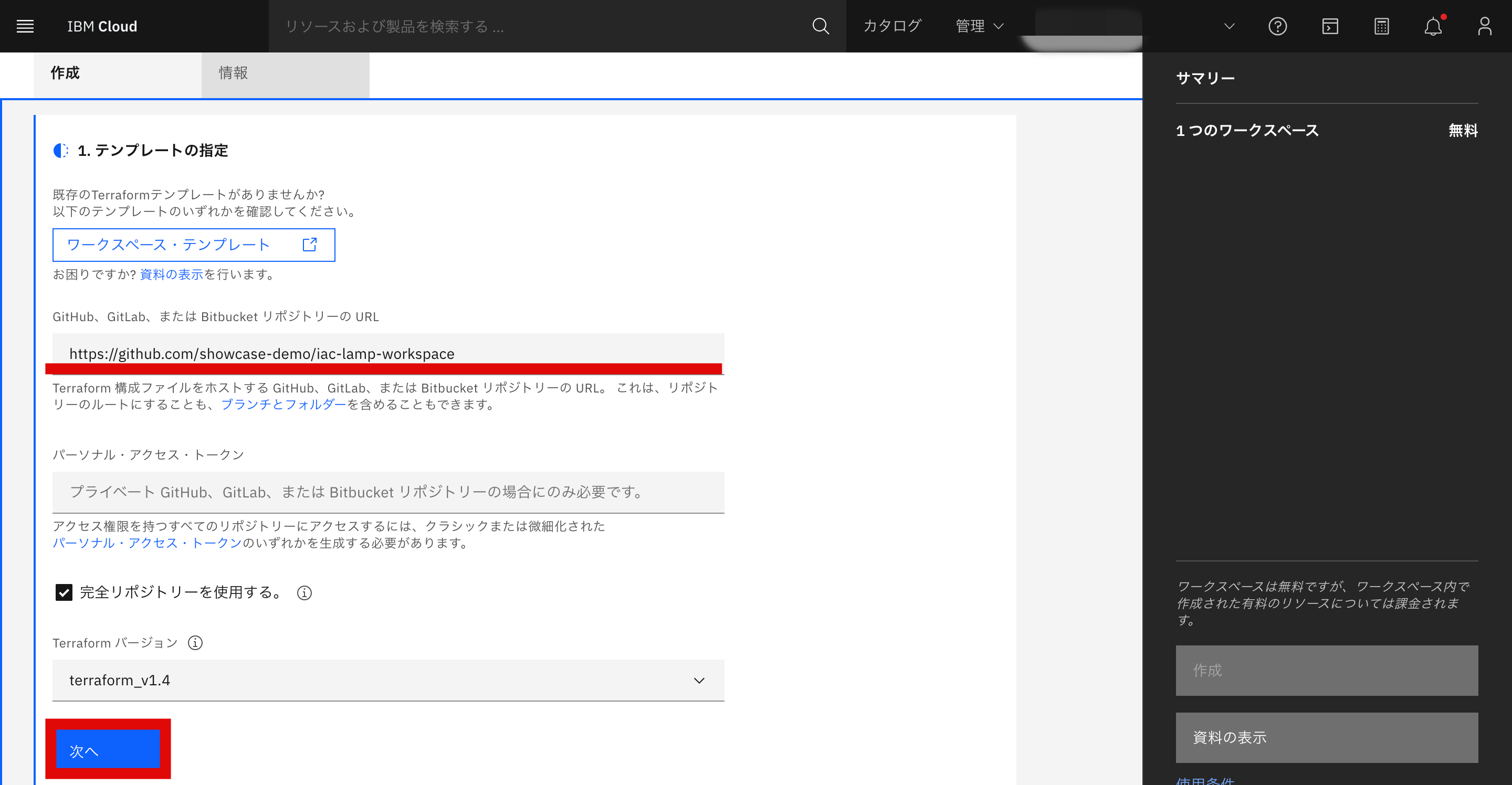Click the 次へ button to proceed
1512x785 pixels.
[108, 750]
